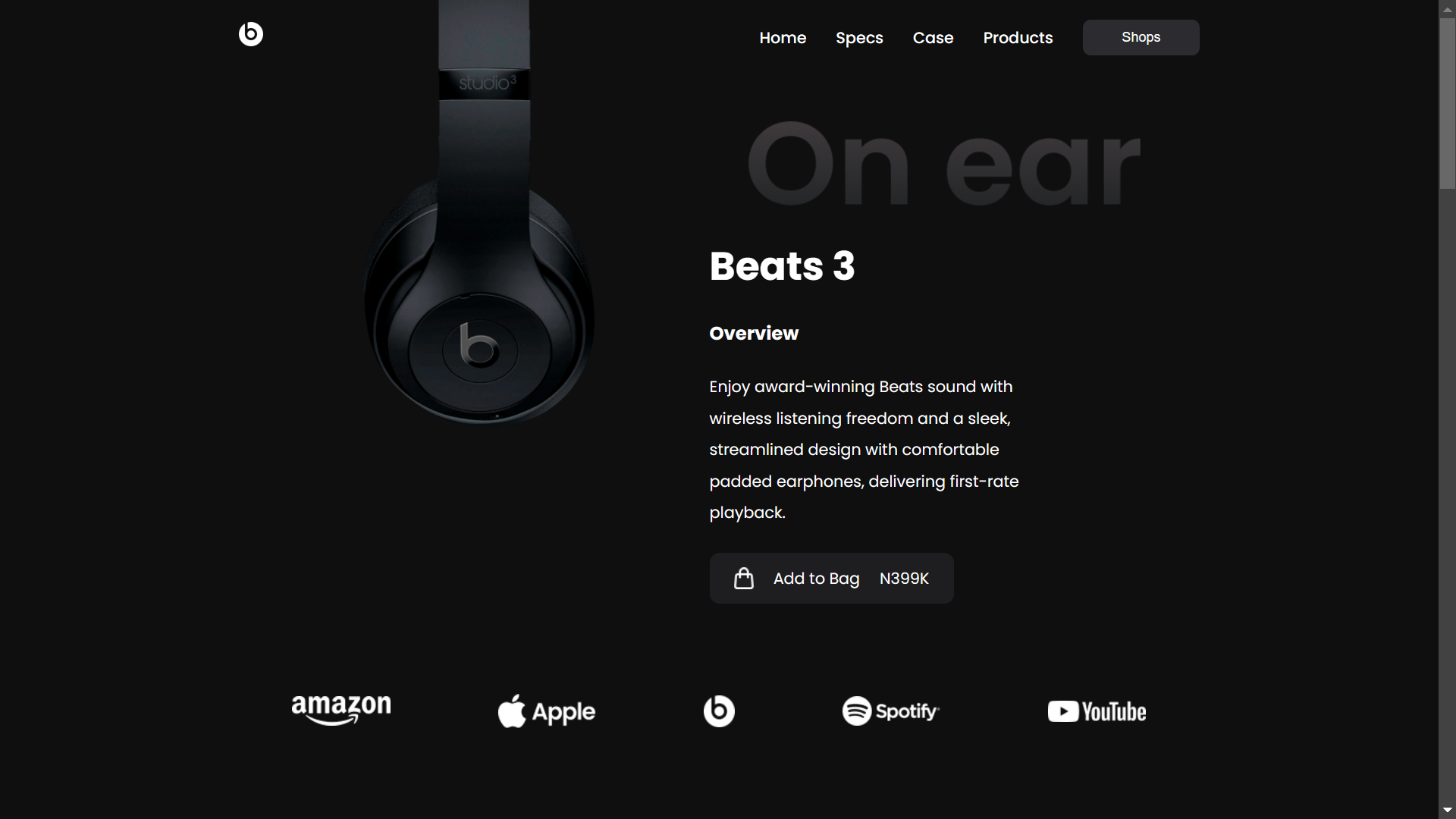The width and height of the screenshot is (1456, 819).
Task: Click the shopping bag icon
Action: [x=744, y=579]
